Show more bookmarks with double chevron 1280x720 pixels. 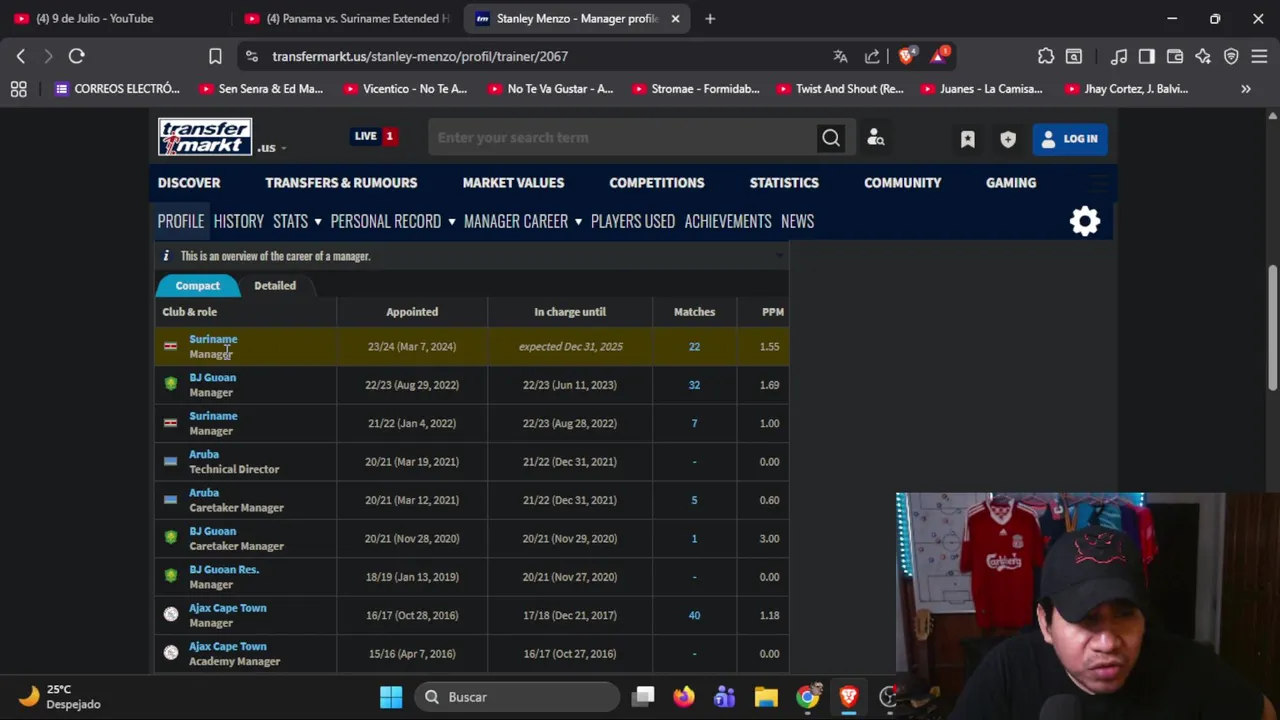(1246, 89)
